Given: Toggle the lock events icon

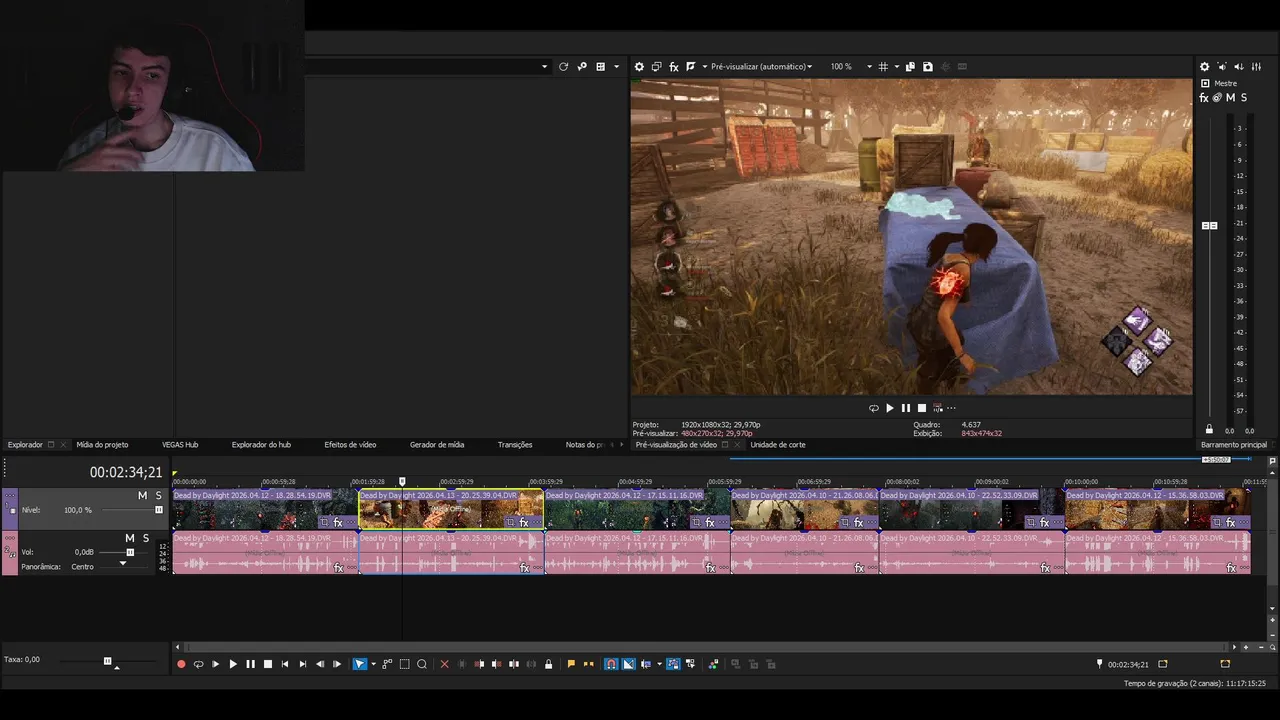Looking at the screenshot, I should 548,664.
